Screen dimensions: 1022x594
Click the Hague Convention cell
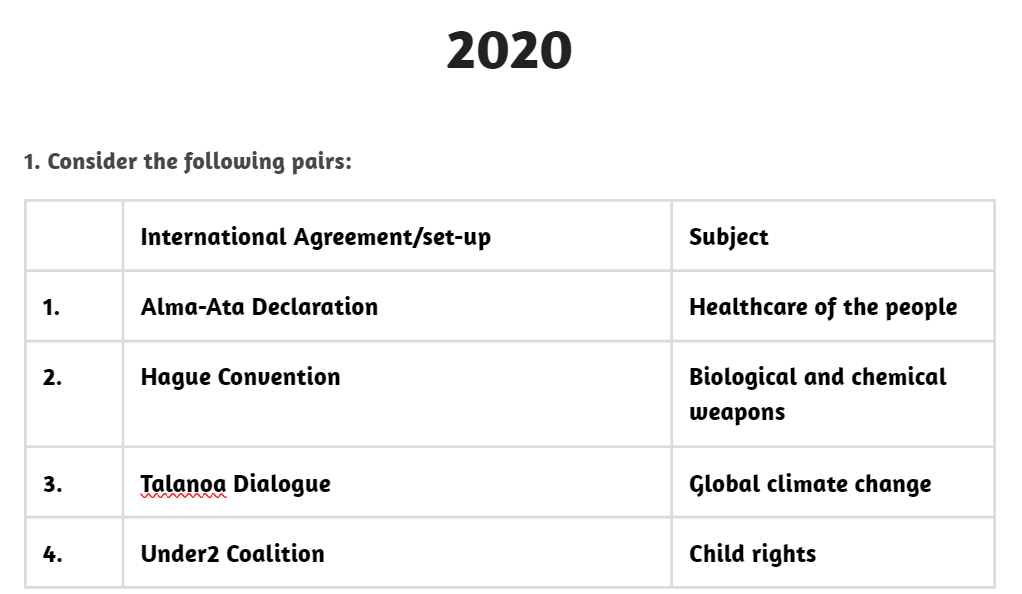(240, 377)
